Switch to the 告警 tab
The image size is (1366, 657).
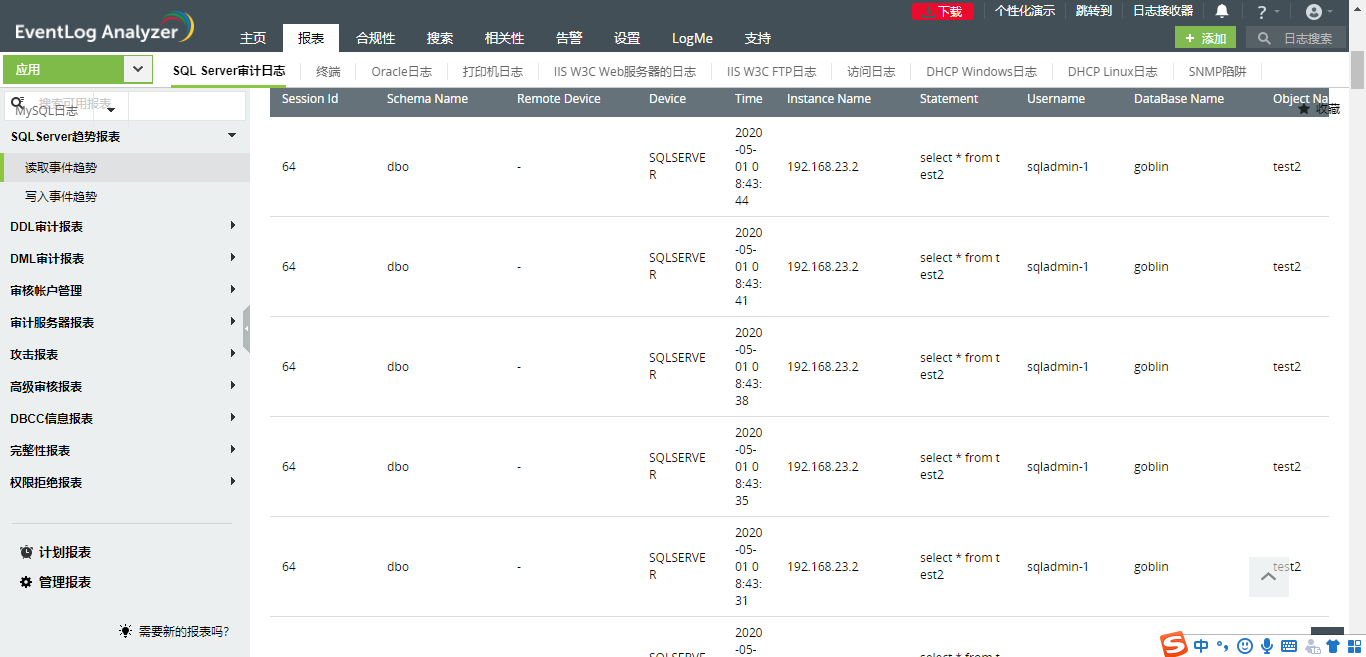click(569, 39)
